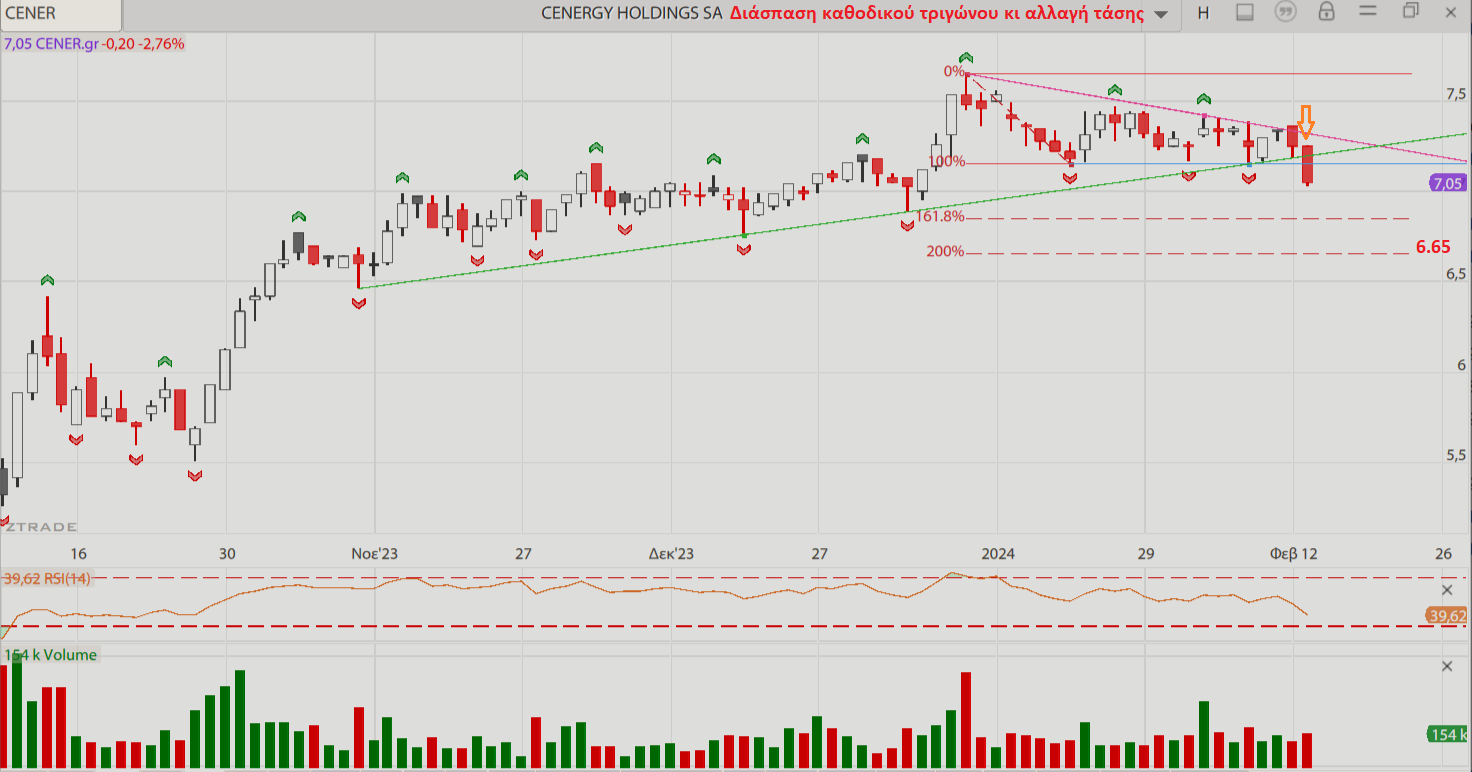Image resolution: width=1472 pixels, height=772 pixels.
Task: Select the Fibonacci 200% level label
Action: [945, 251]
